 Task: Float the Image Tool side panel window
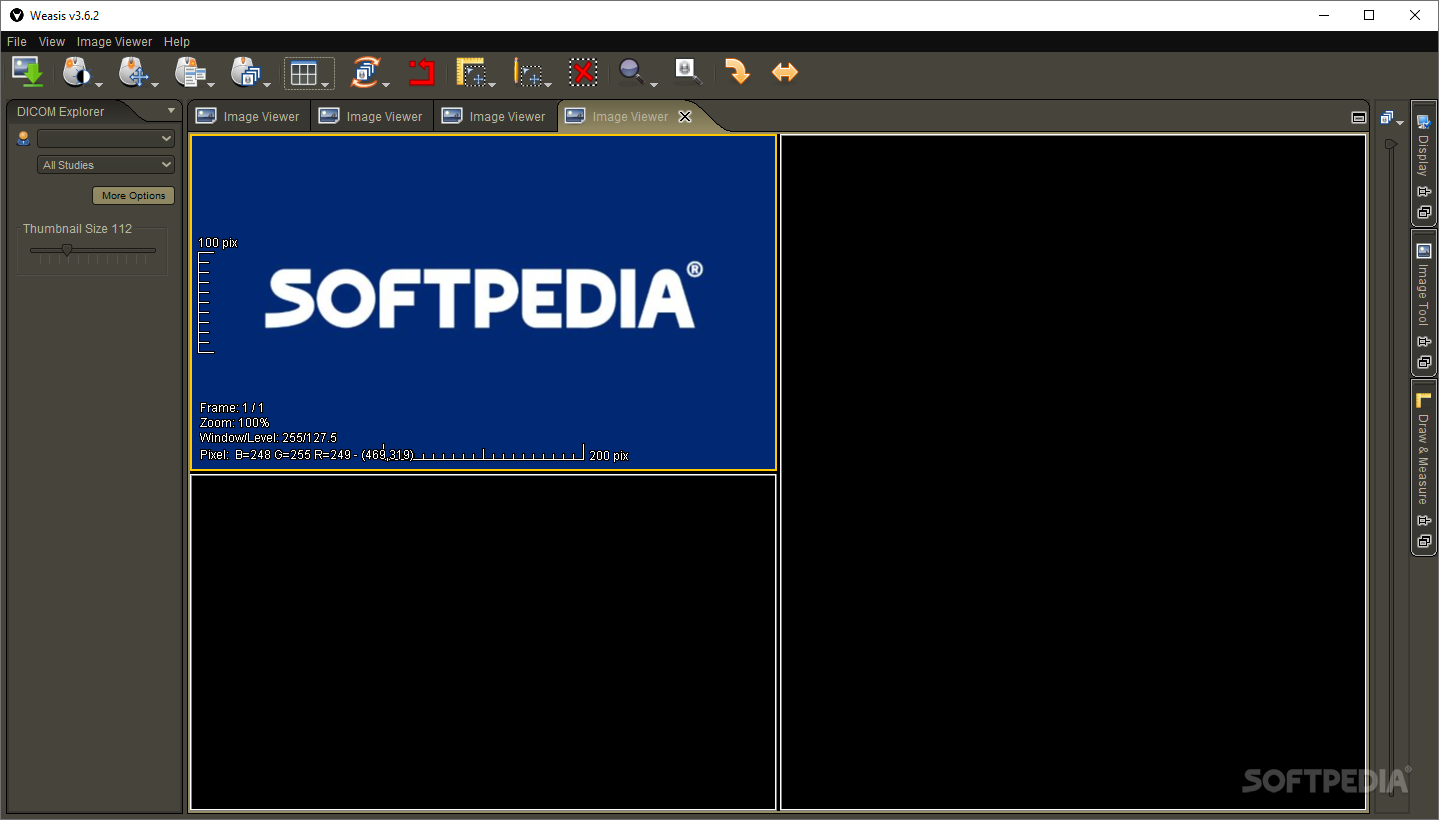pos(1424,362)
